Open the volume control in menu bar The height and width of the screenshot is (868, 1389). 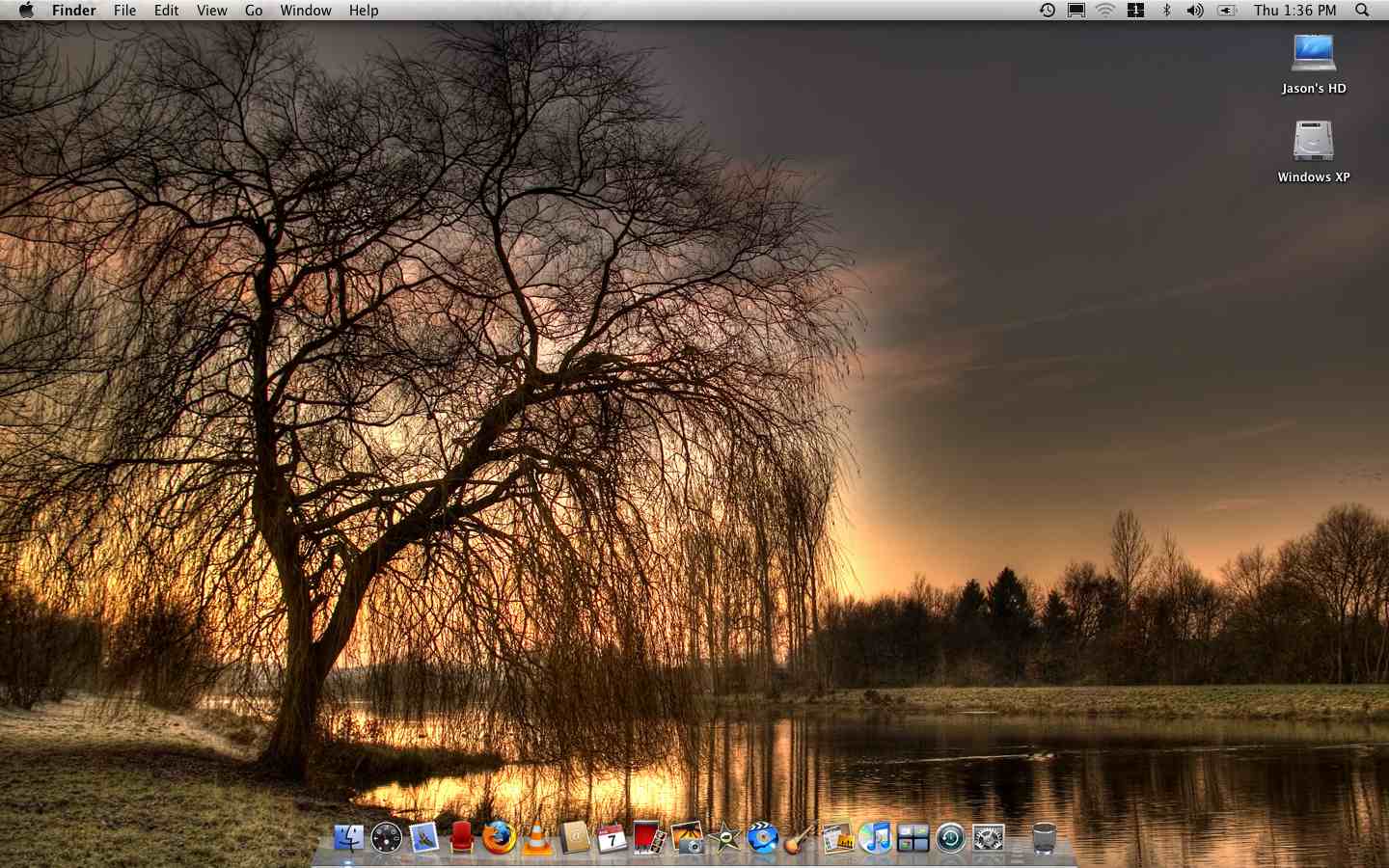(1195, 11)
